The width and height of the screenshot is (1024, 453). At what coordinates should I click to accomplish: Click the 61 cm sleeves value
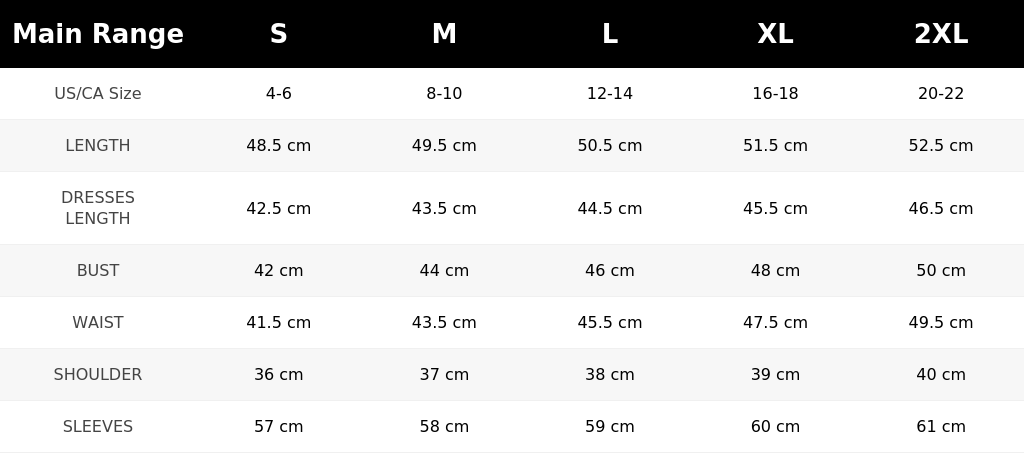(x=940, y=427)
